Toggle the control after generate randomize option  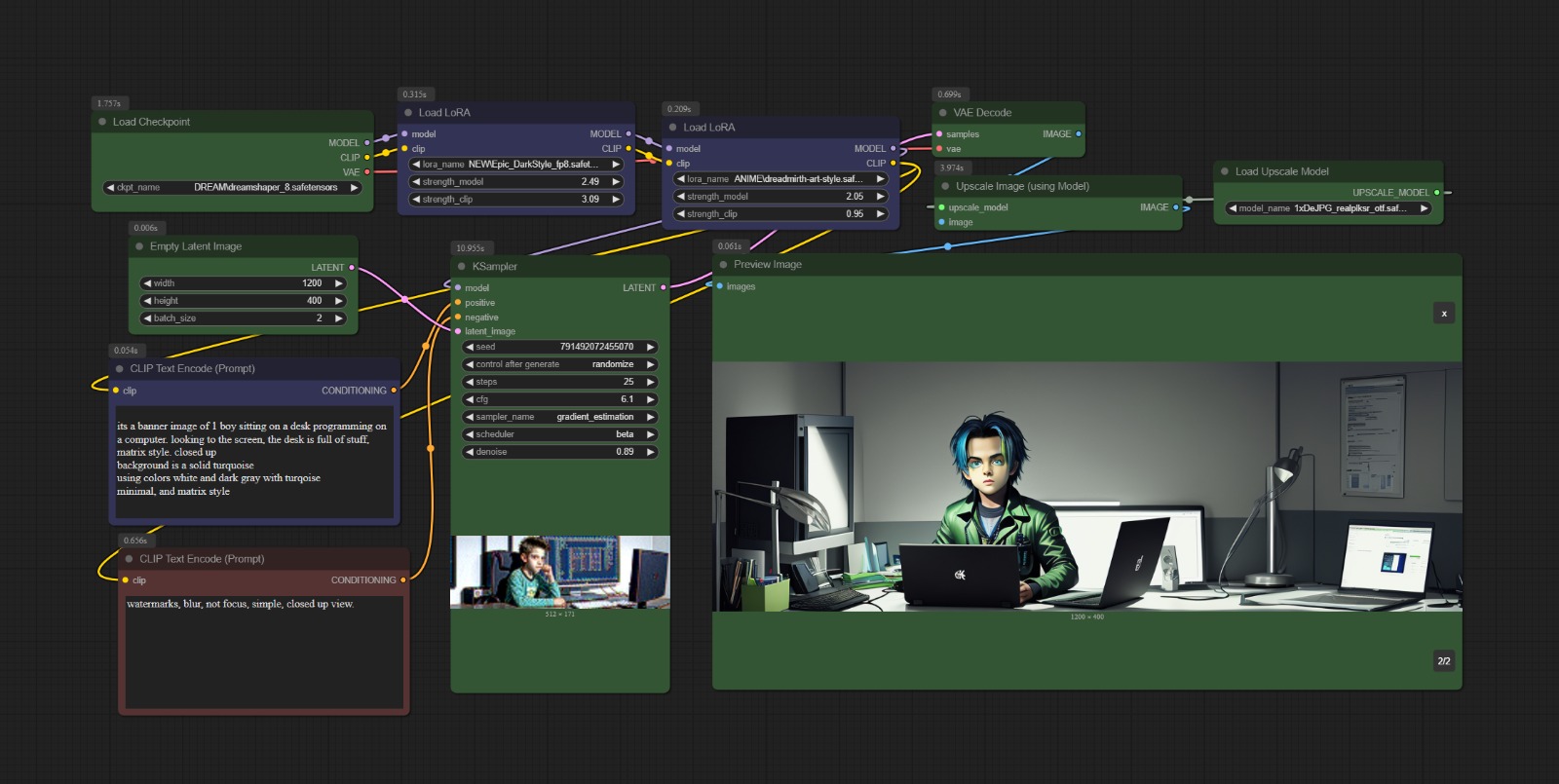click(559, 364)
